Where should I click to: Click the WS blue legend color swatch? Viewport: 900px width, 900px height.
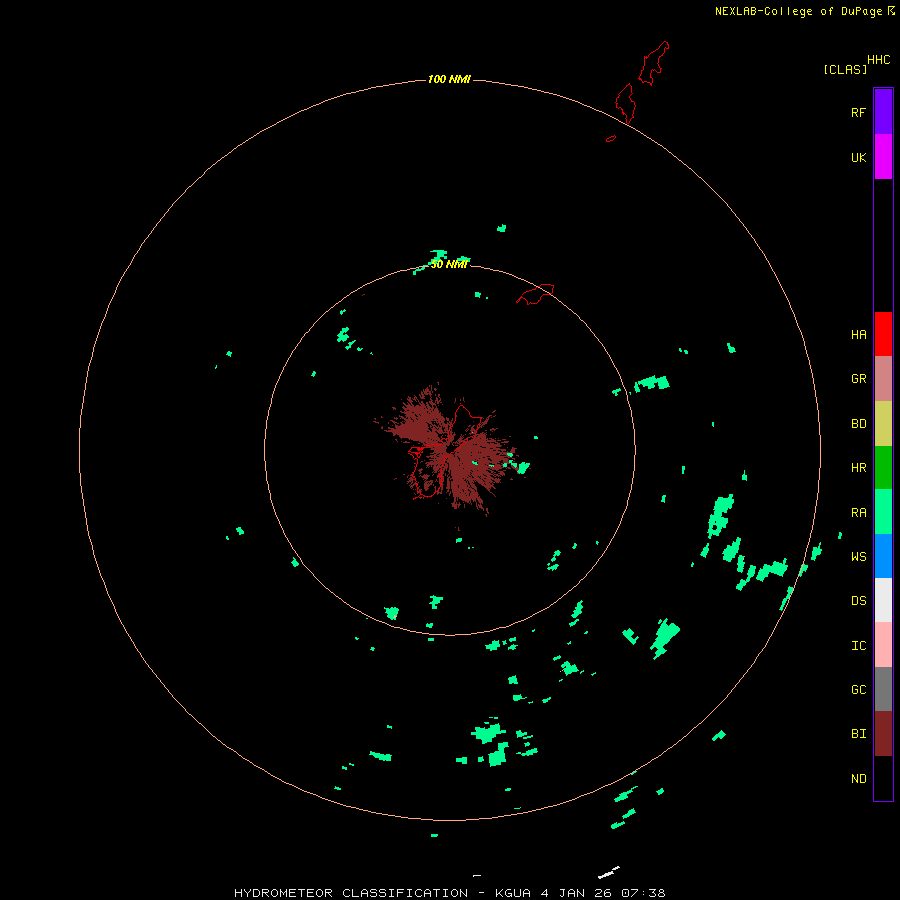click(x=883, y=556)
